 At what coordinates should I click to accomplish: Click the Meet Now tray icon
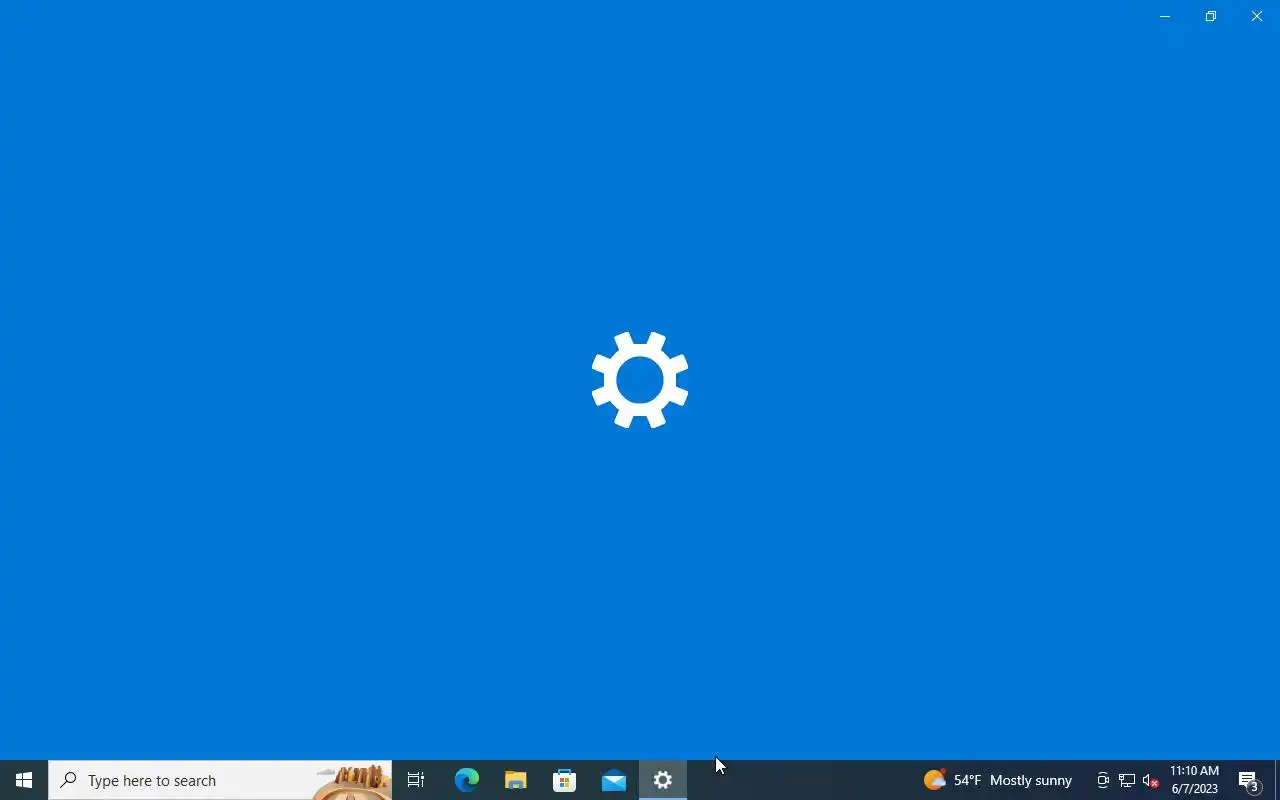1102,780
